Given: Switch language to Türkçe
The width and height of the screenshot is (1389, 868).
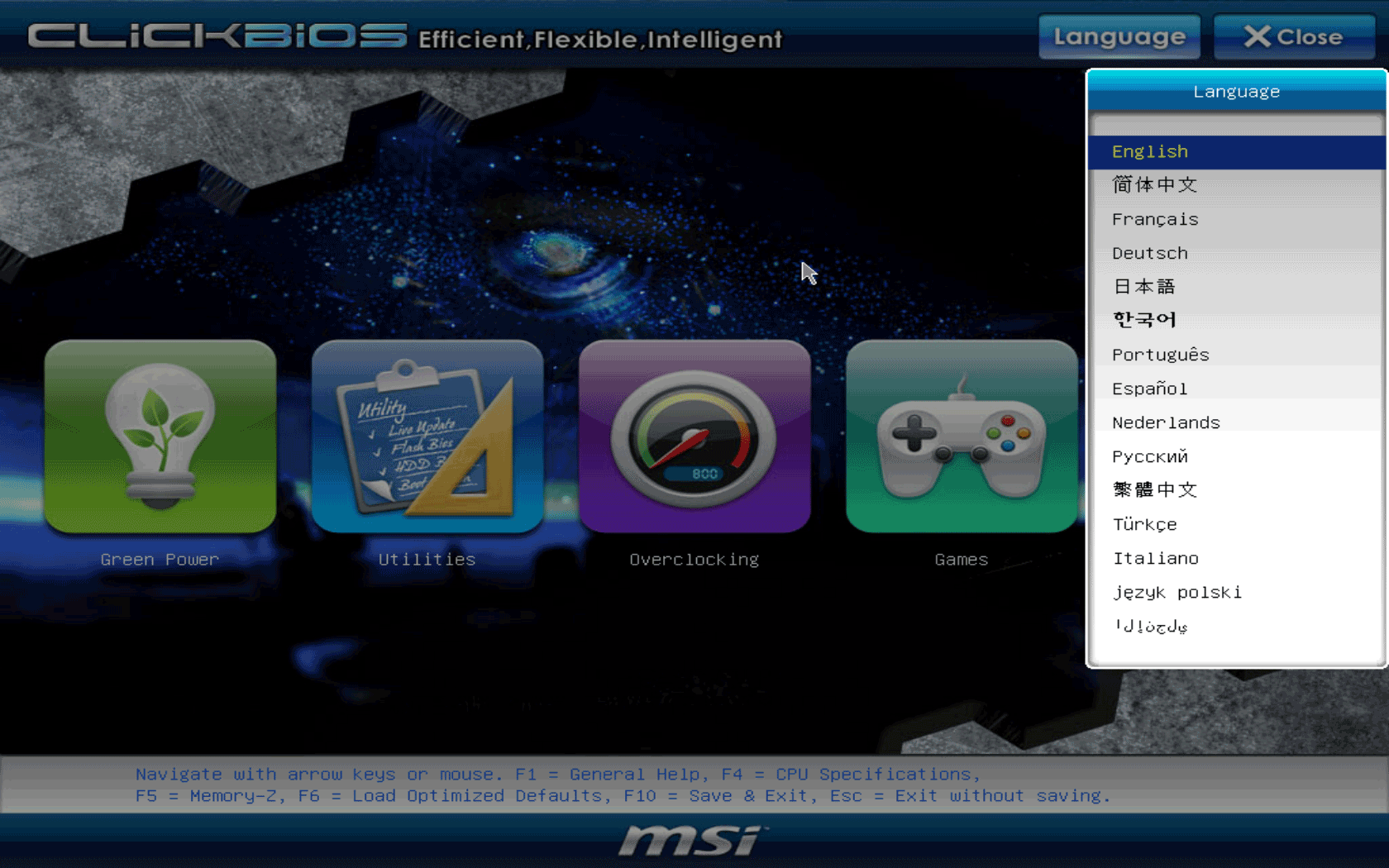Looking at the screenshot, I should coord(1237,524).
